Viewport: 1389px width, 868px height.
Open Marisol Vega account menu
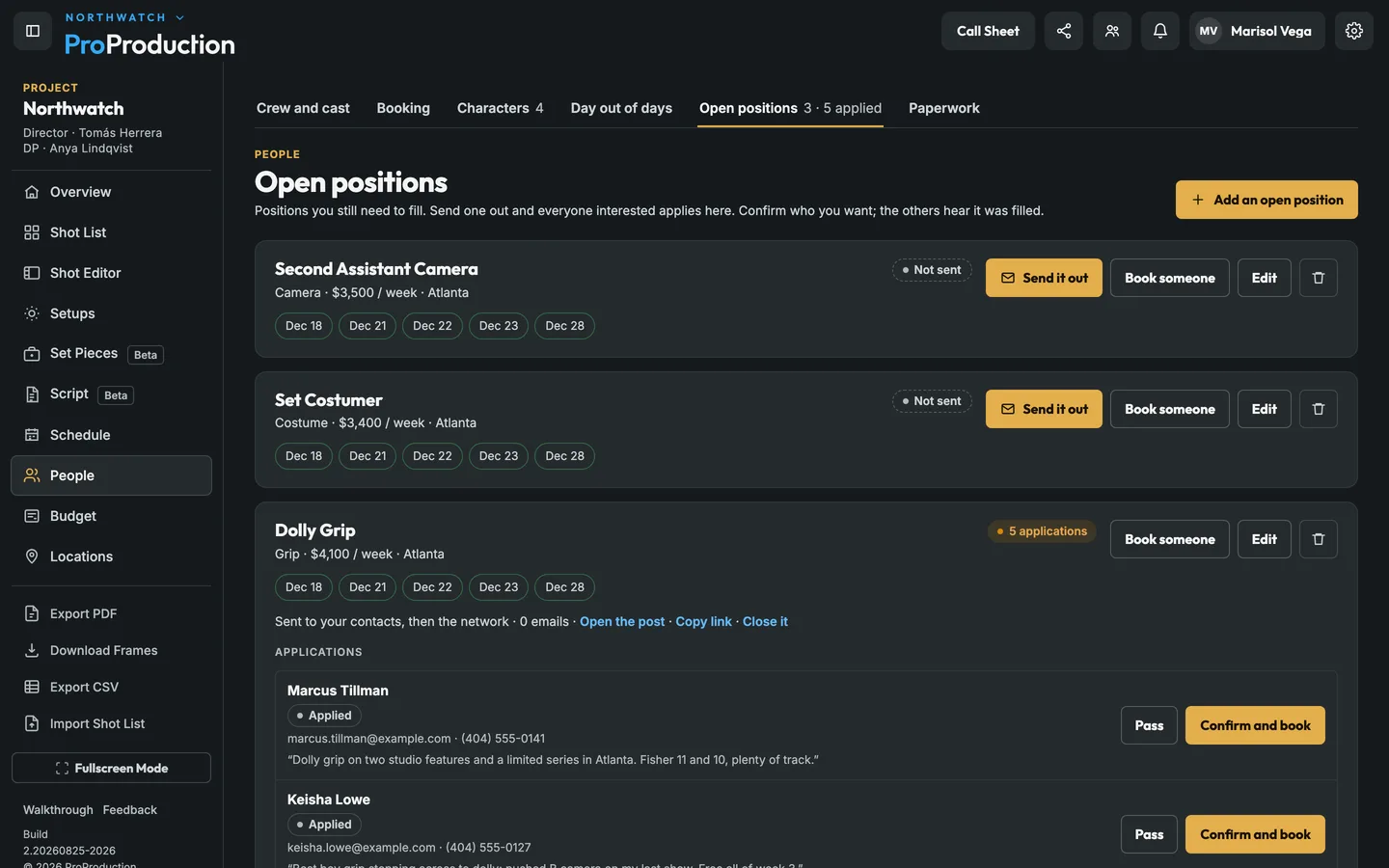(1257, 31)
